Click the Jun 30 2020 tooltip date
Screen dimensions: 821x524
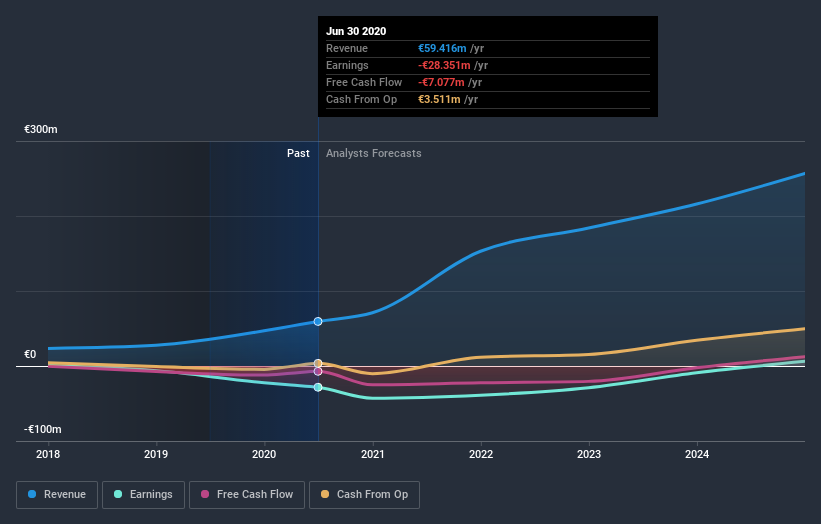click(356, 31)
